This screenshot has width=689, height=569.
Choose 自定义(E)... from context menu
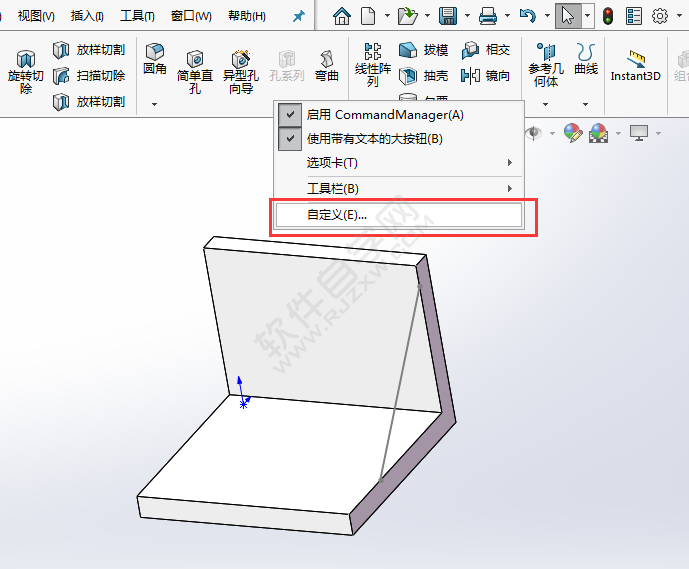click(x=399, y=215)
